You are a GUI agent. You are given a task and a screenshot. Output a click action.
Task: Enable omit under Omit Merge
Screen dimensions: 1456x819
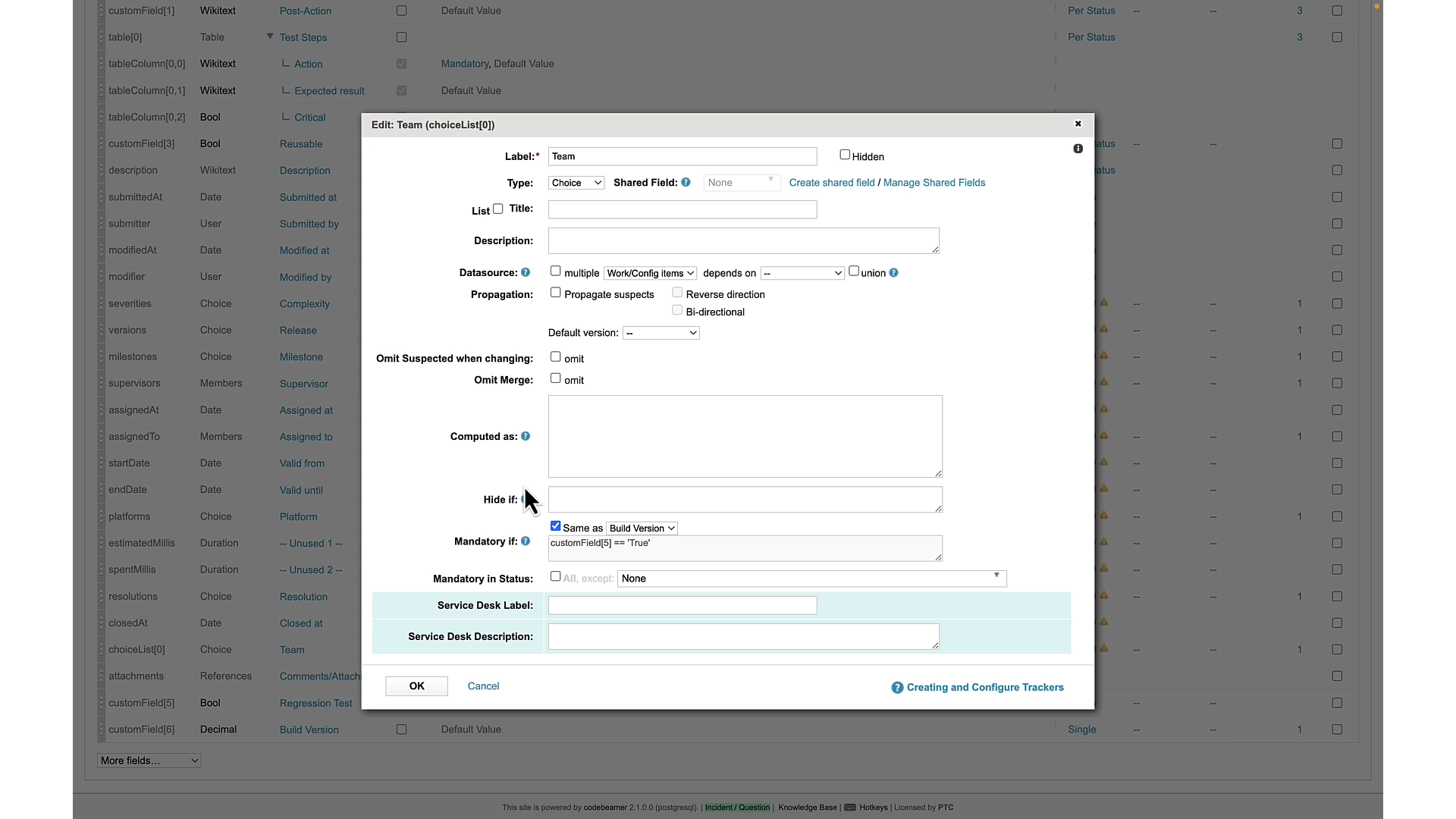pyautogui.click(x=555, y=378)
